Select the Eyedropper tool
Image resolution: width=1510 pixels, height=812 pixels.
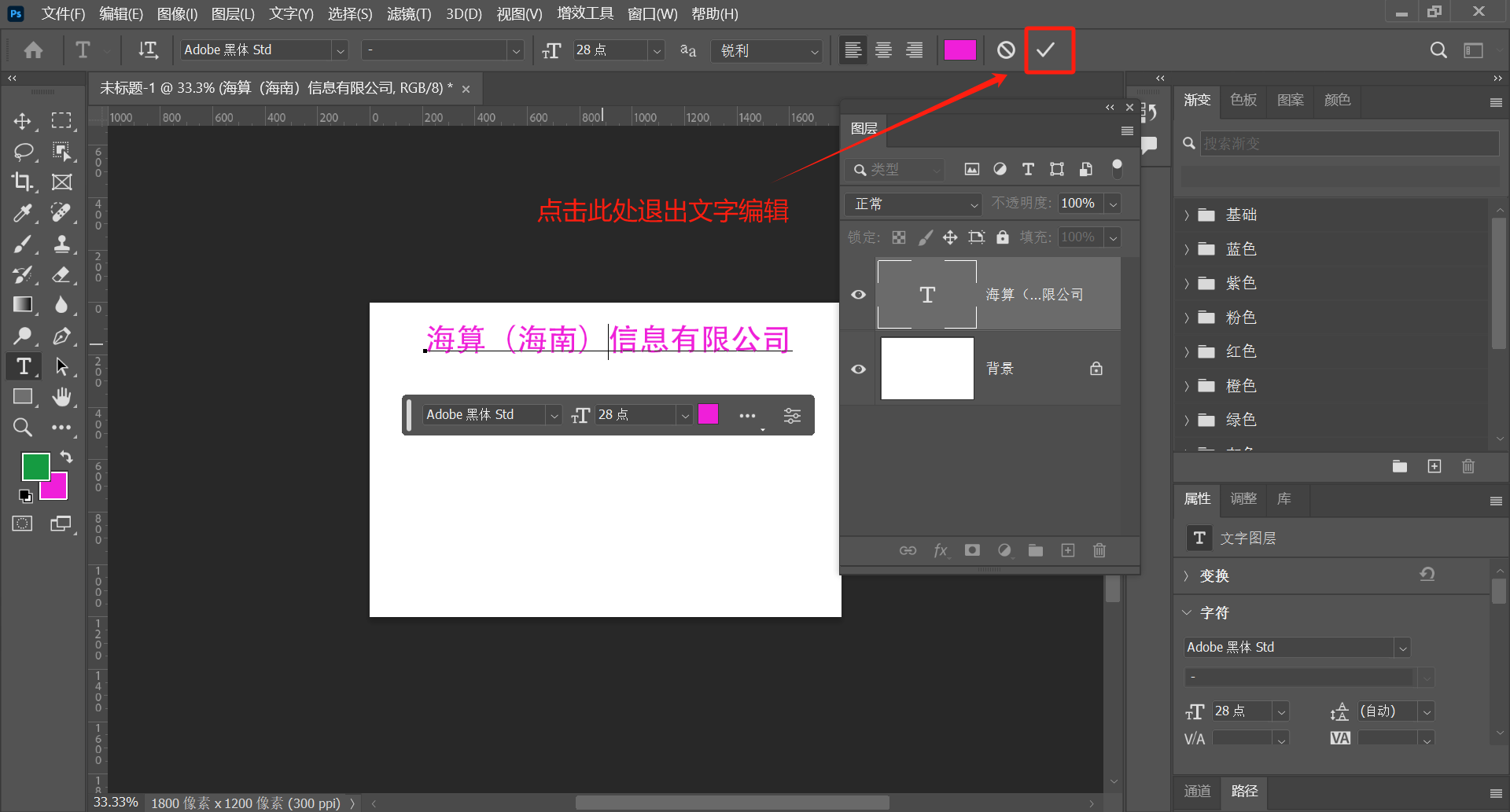22,213
